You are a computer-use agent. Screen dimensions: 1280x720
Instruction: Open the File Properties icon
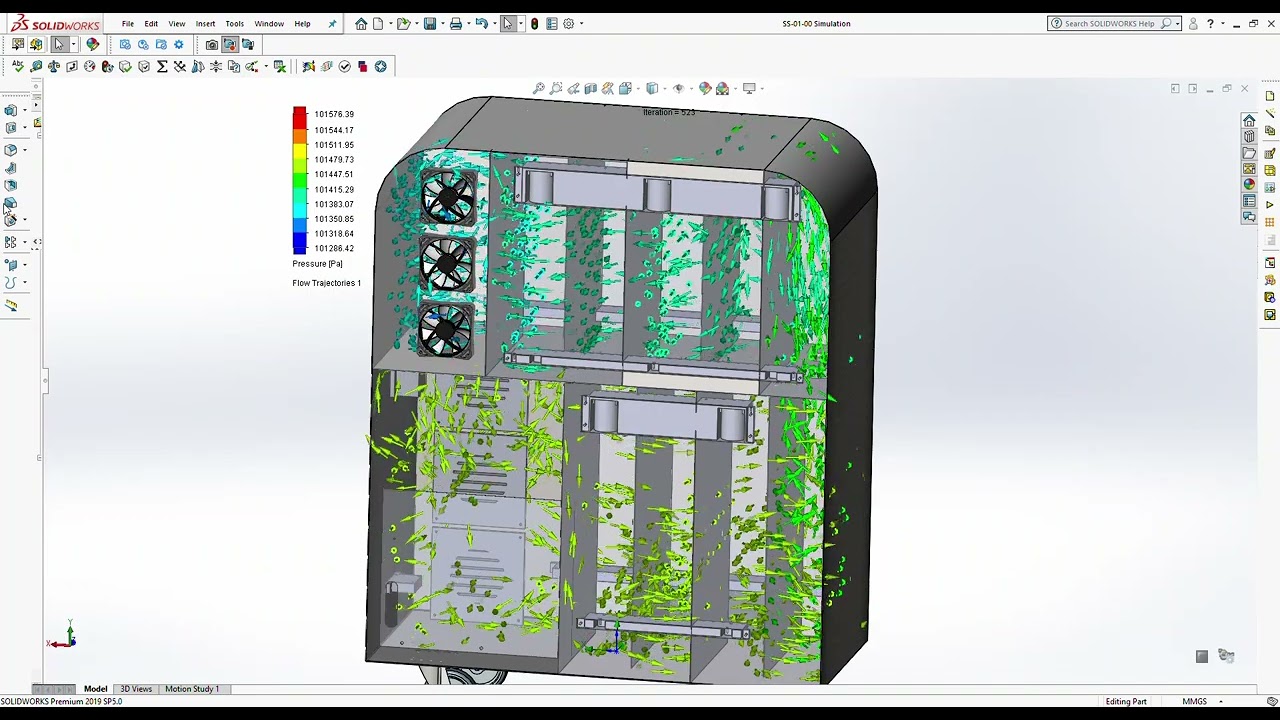coord(551,24)
